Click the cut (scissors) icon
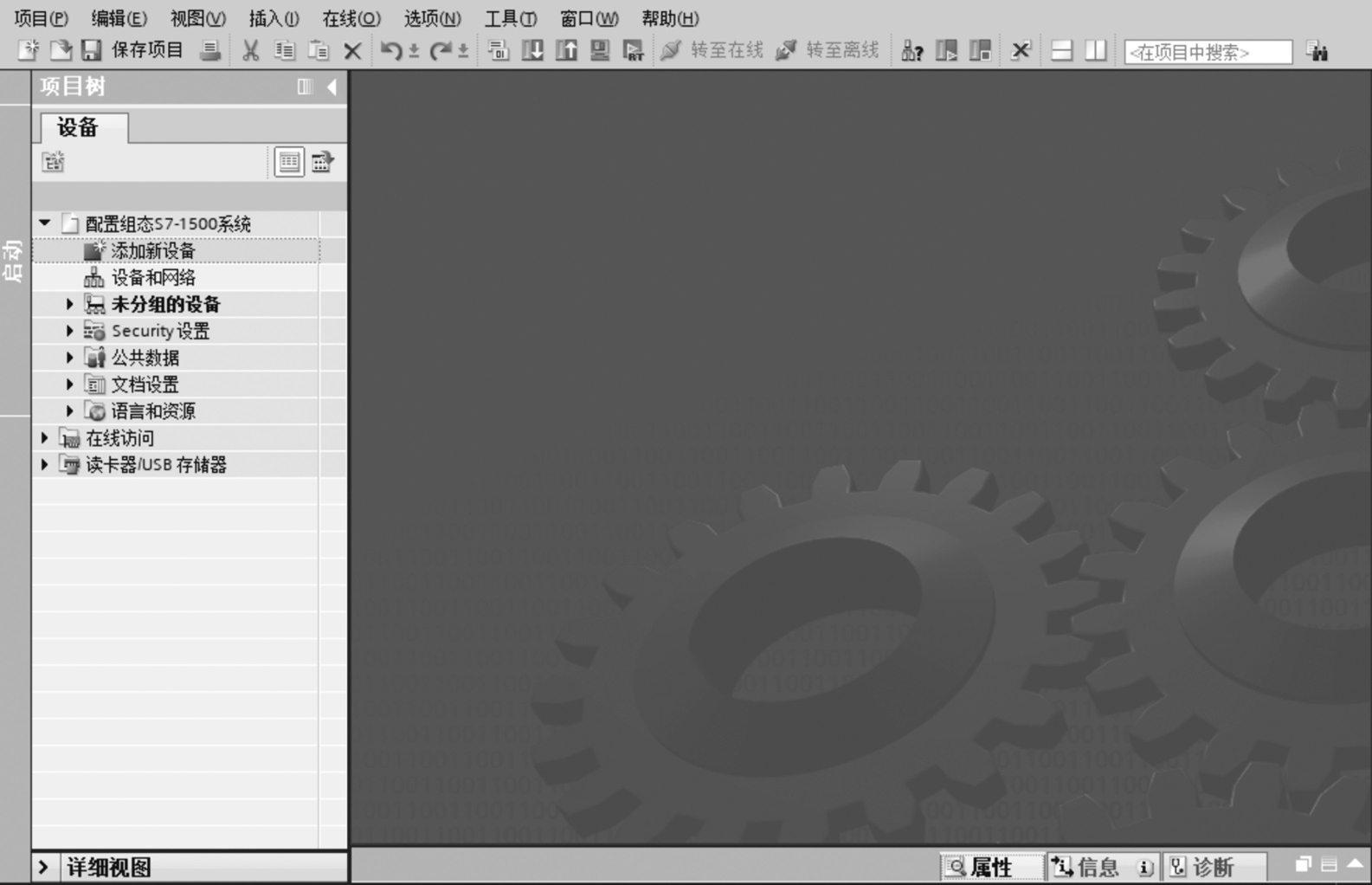This screenshot has width=1372, height=885. 251,50
